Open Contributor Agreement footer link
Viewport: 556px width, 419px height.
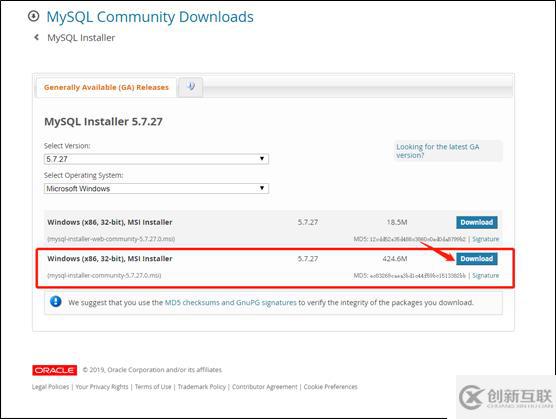coord(265,387)
